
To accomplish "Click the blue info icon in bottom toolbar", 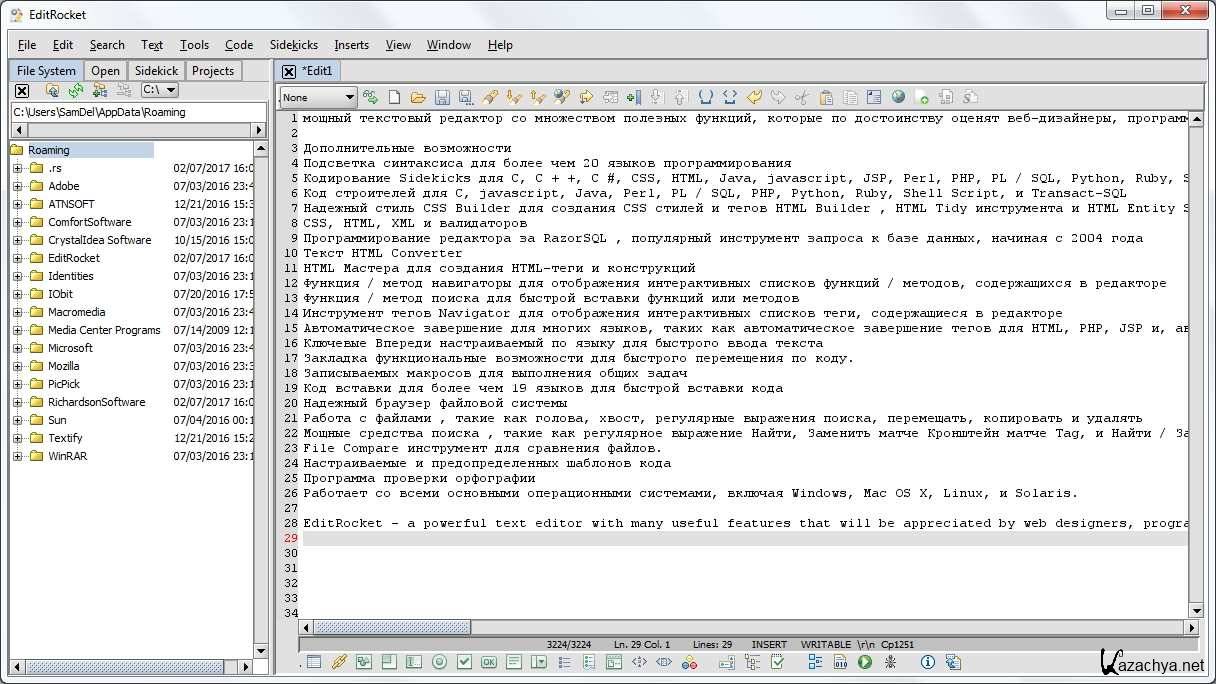I will (x=927, y=662).
